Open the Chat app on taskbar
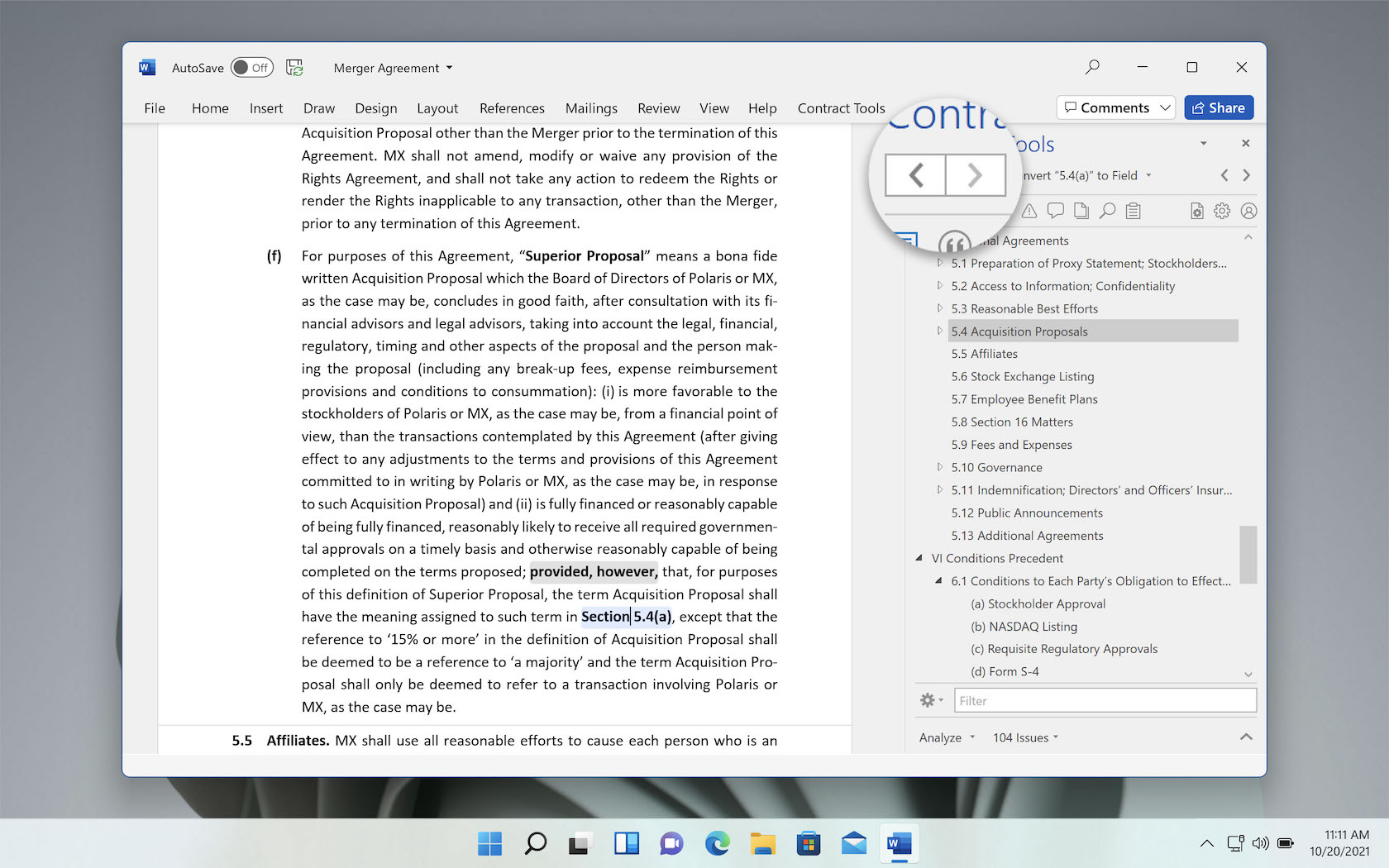Screen dimensions: 1389x868 (671, 843)
